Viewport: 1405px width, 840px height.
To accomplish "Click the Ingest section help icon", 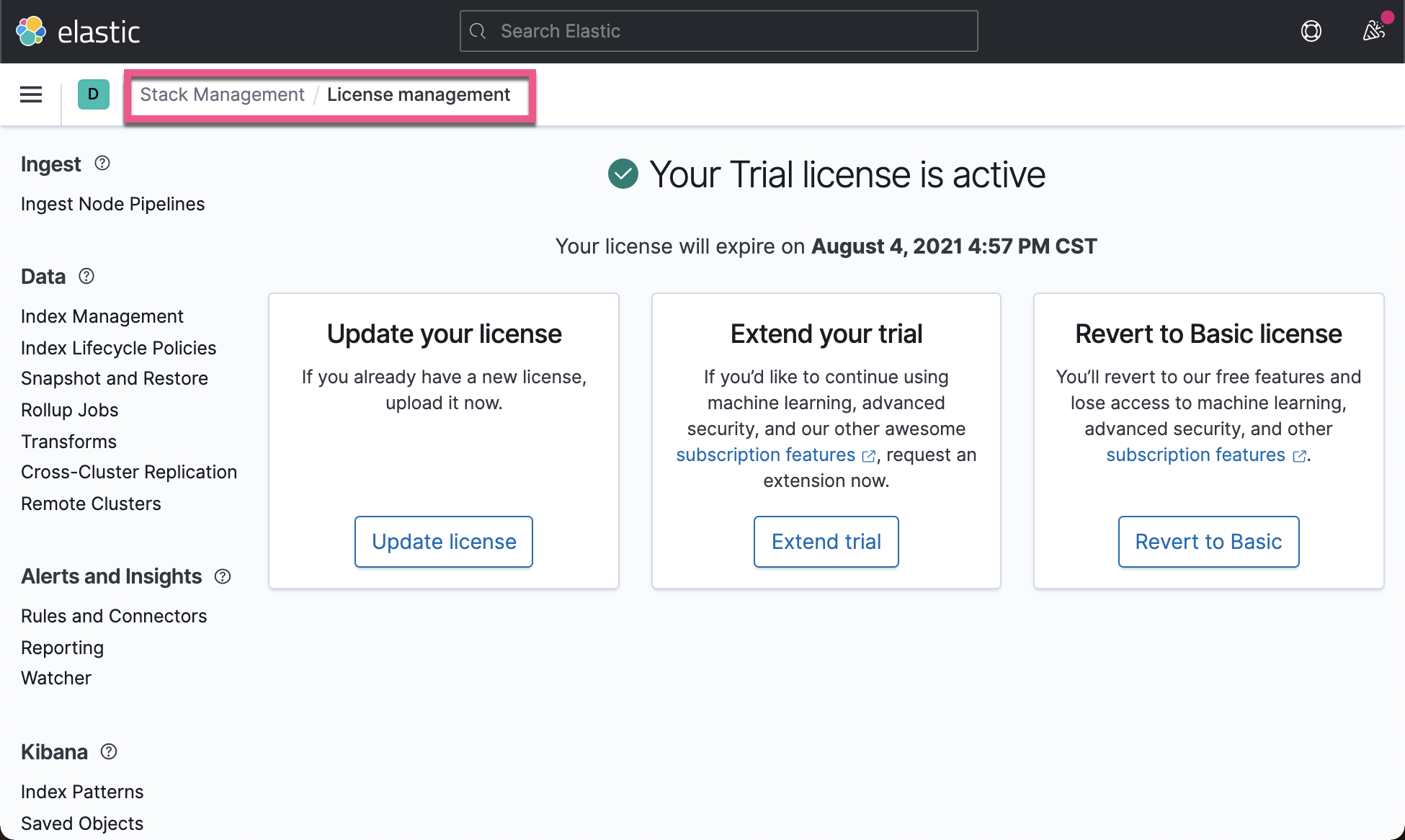I will (102, 164).
